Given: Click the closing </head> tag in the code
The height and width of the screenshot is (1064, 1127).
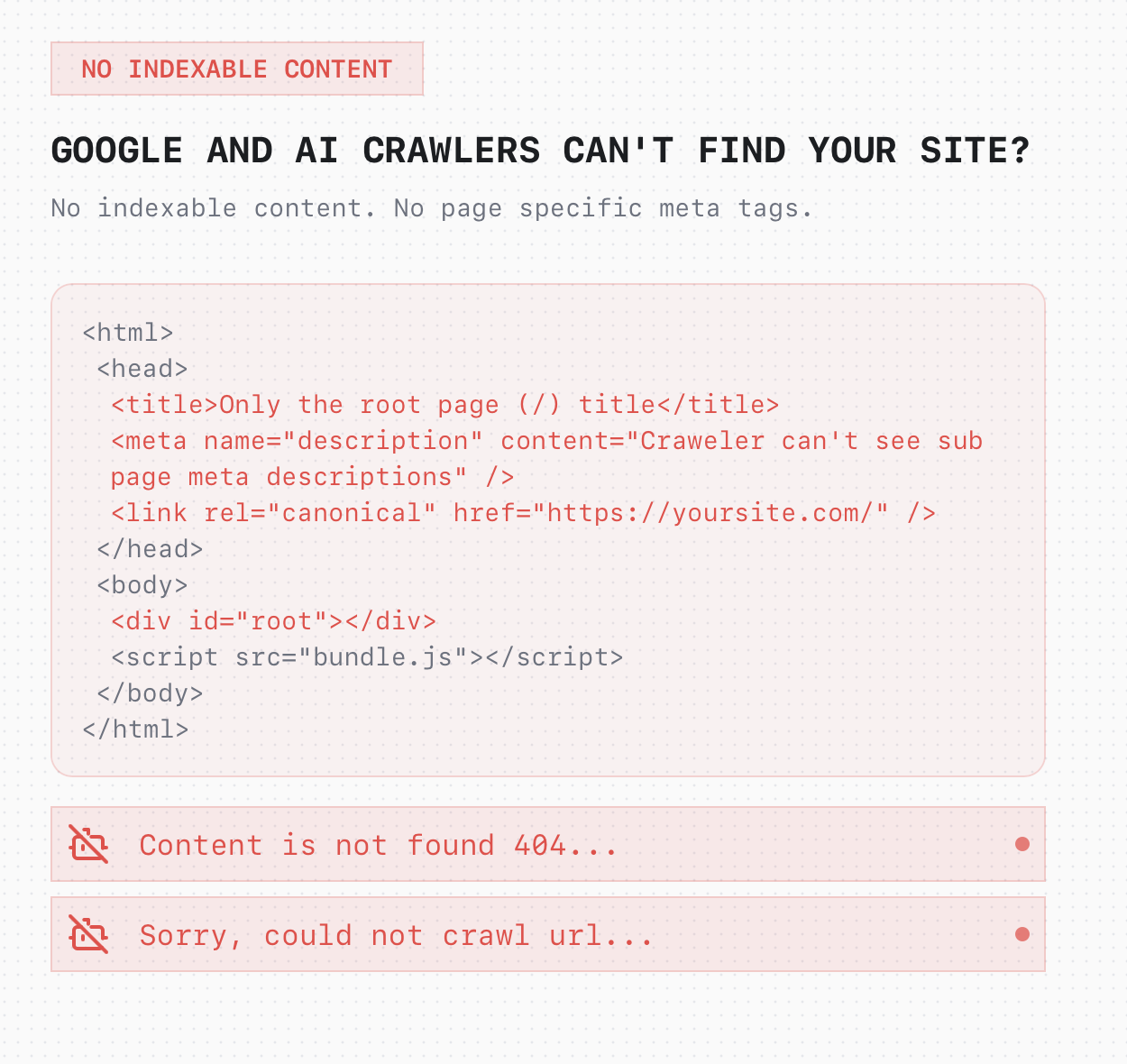Looking at the screenshot, I should (x=150, y=549).
